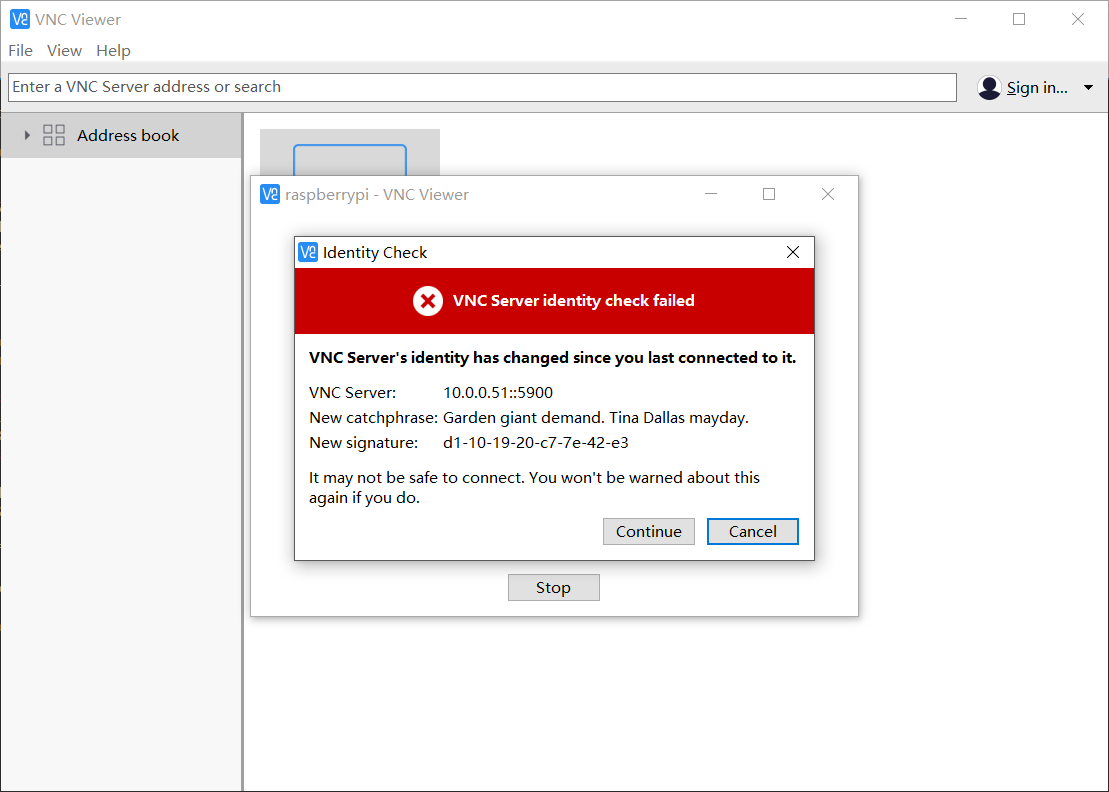1109x792 pixels.
Task: Click the user avatar icon beside Sign in
Action: (x=989, y=88)
